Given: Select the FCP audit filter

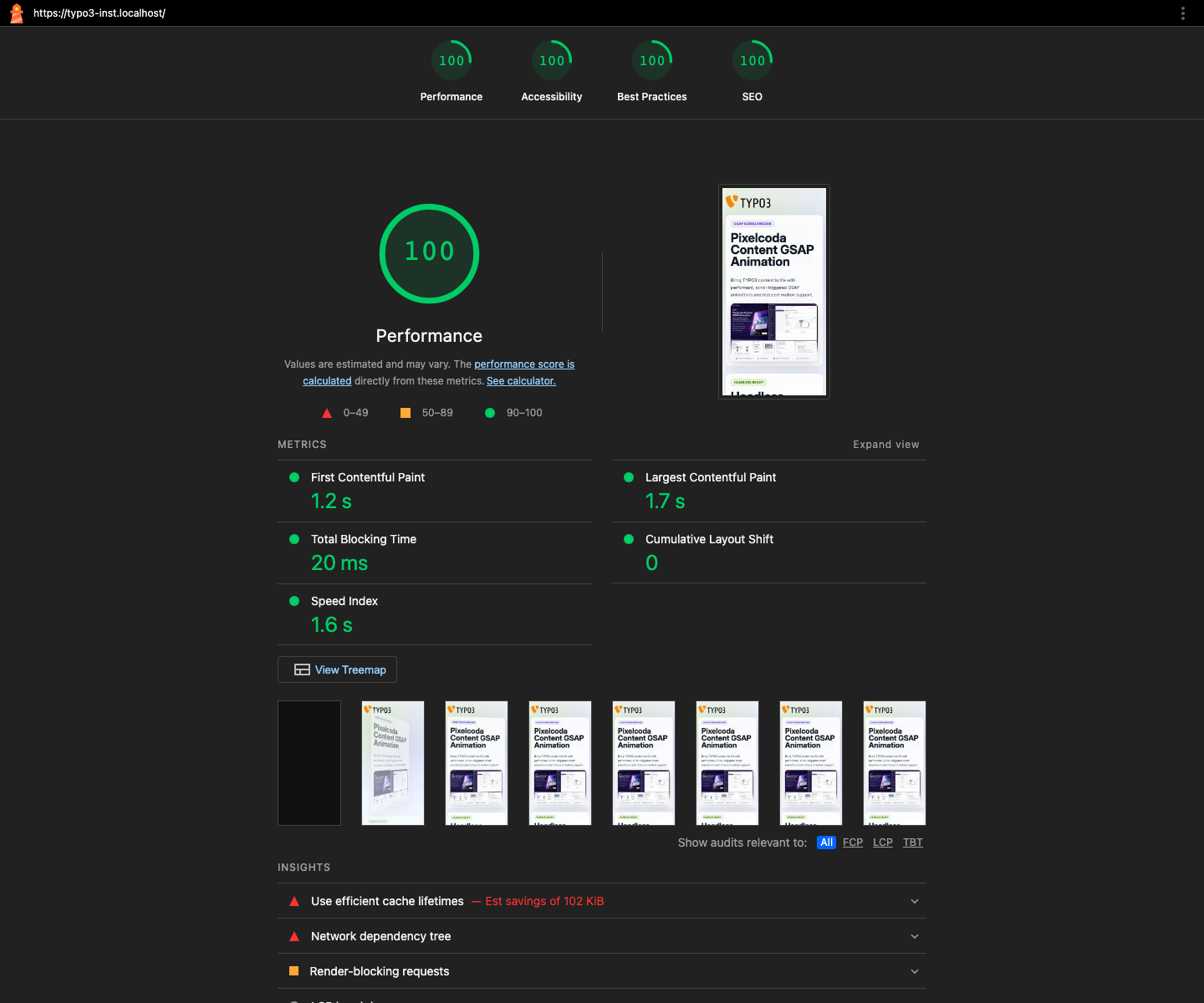Looking at the screenshot, I should pos(853,843).
